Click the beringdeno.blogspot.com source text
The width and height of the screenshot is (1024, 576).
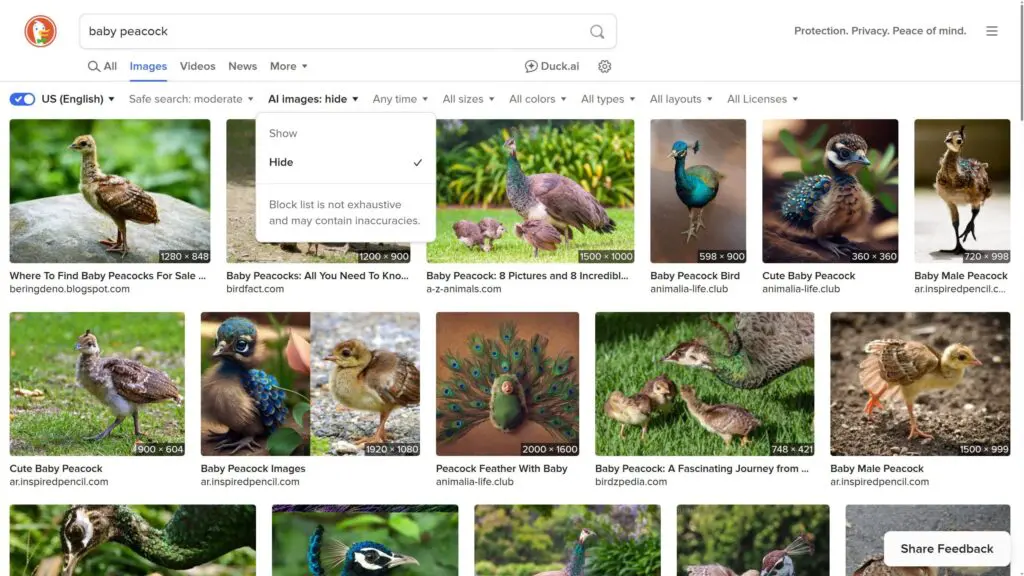pos(69,289)
